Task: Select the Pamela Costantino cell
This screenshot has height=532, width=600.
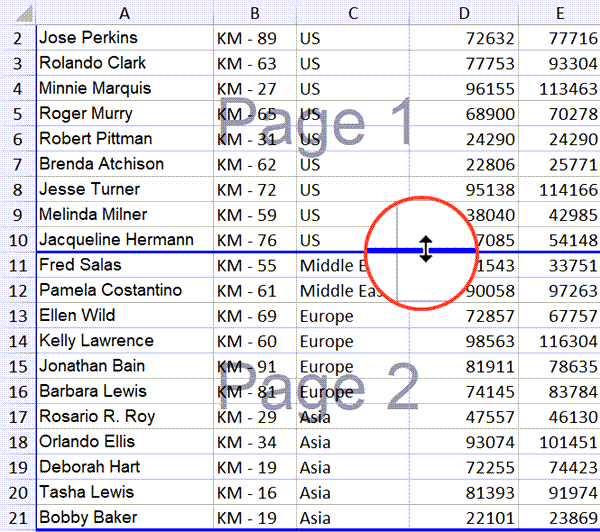Action: 124,291
